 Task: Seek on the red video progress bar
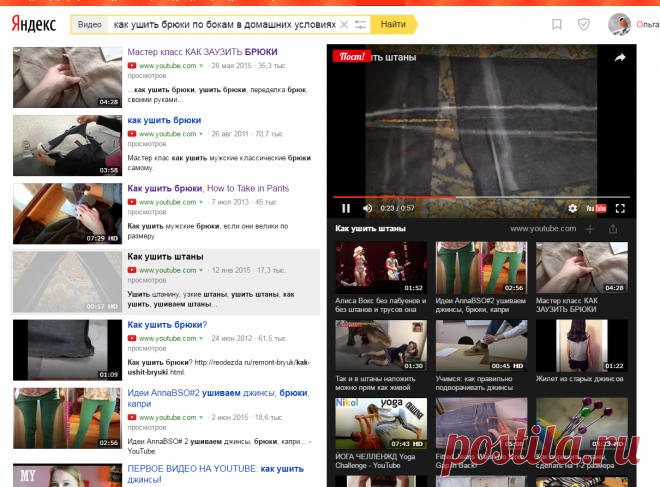tap(481, 197)
